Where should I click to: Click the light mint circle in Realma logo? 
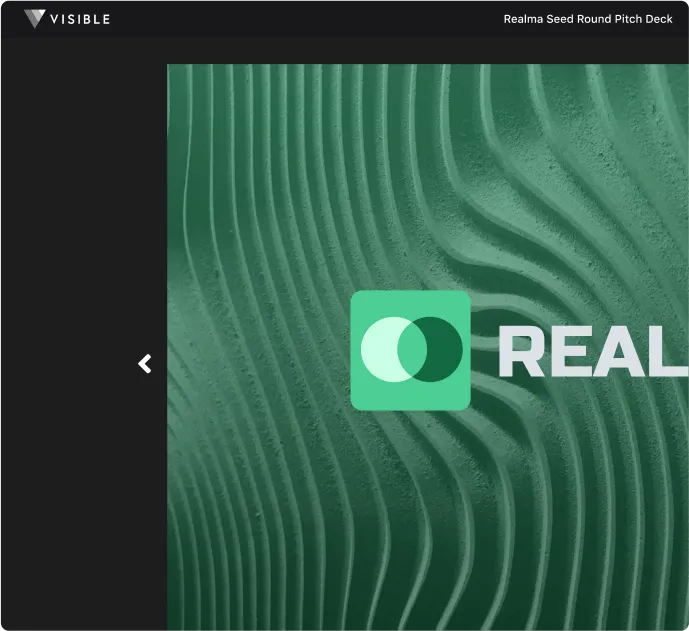381,349
